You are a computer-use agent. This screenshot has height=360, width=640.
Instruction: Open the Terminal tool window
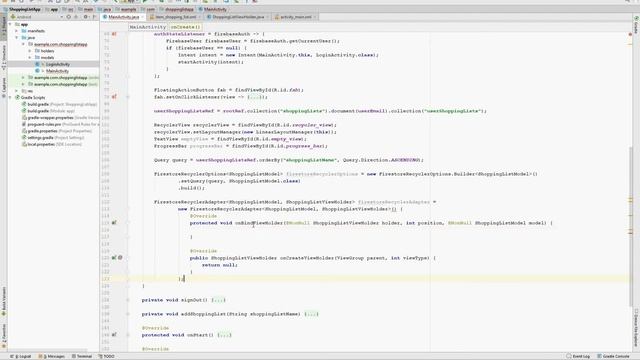coord(82,356)
